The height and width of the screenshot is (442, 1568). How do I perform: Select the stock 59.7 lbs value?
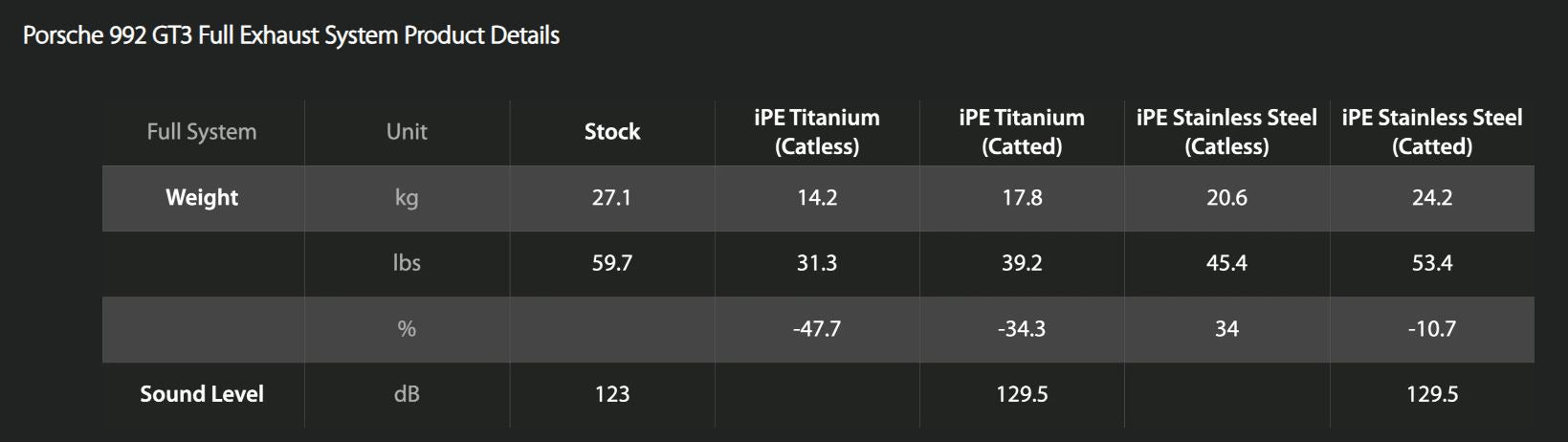(612, 263)
